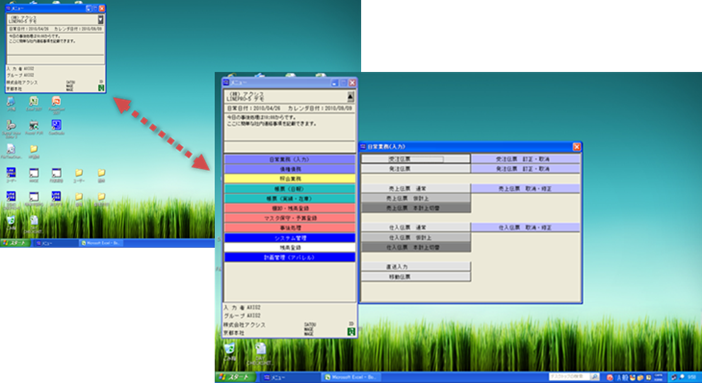Click 仕入伝票 取消・修正 button
This screenshot has width=702, height=383.
point(525,228)
